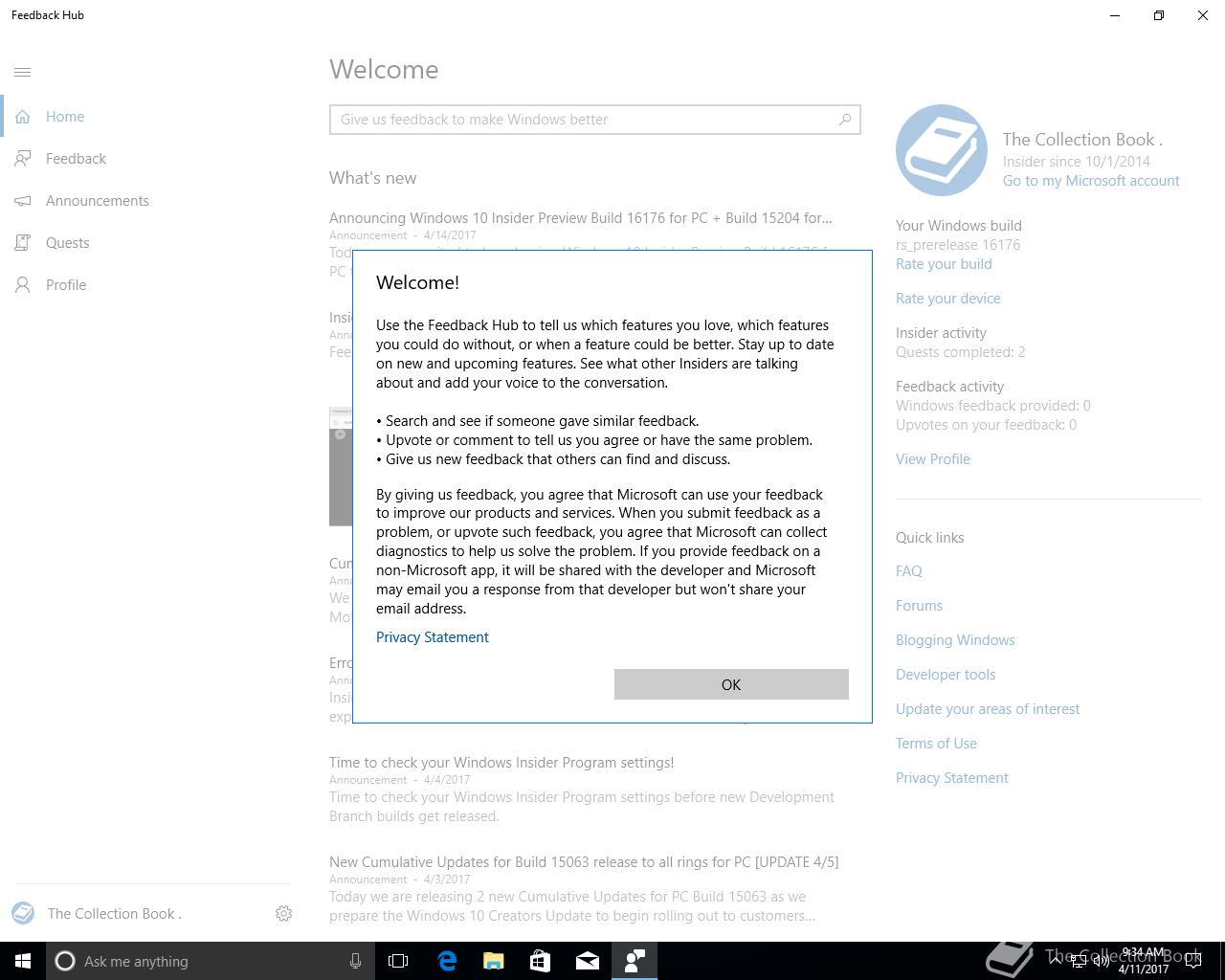Click the taskbar clock showing 9:34 AM

point(1143,961)
